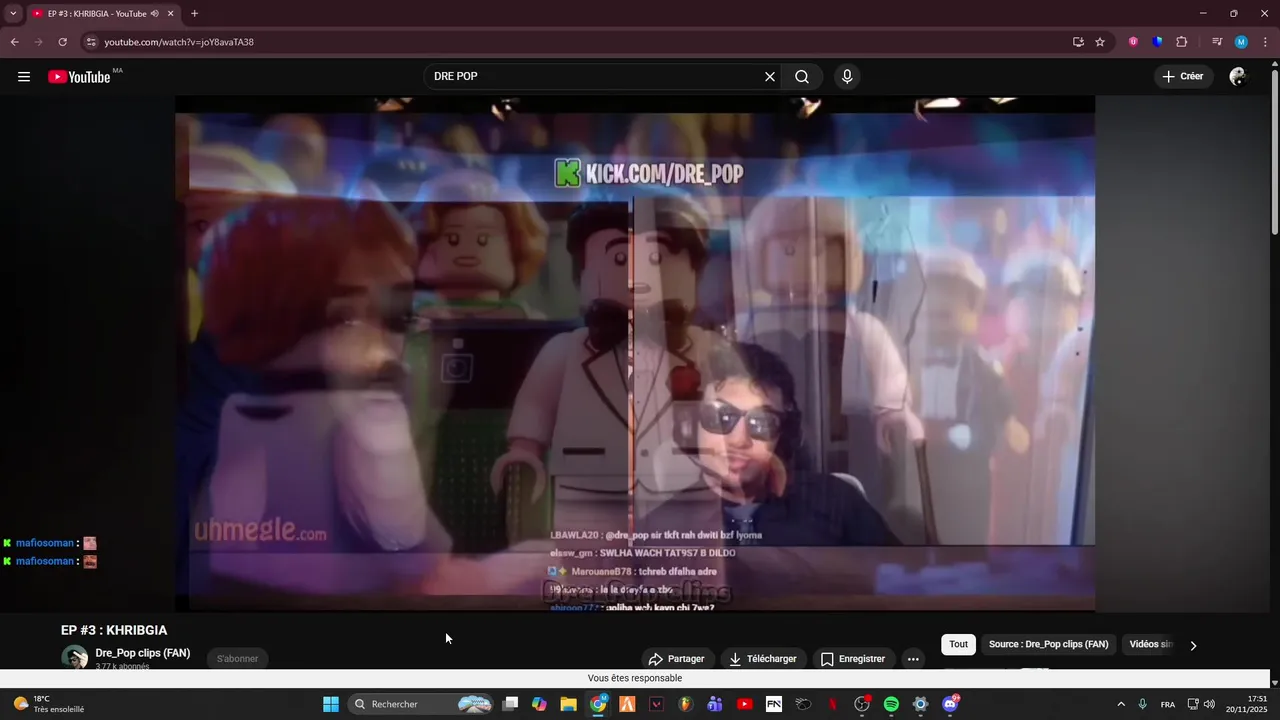The width and height of the screenshot is (1280, 720).
Task: Expand the tab search dropdown
Action: [x=13, y=13]
